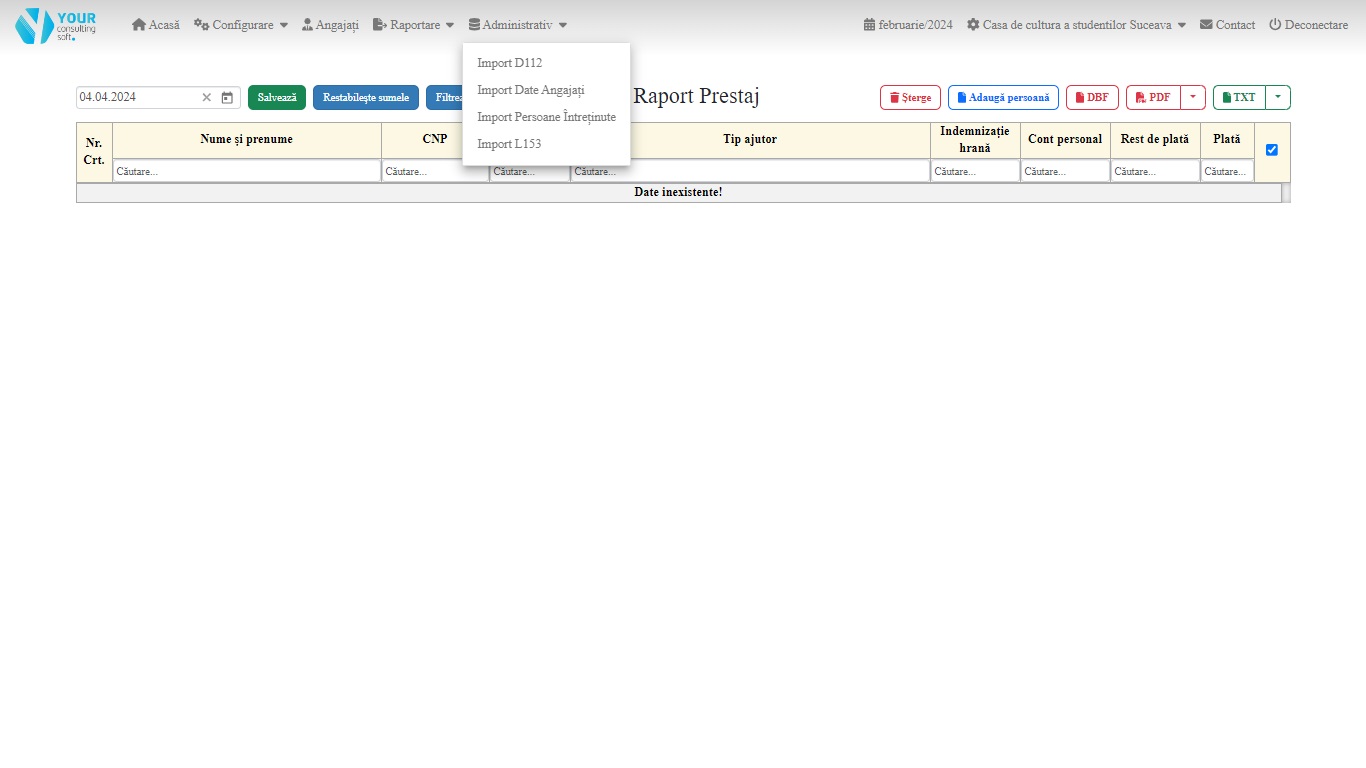Clear the date with the X icon
Screen dimensions: 1366x768
tap(207, 98)
